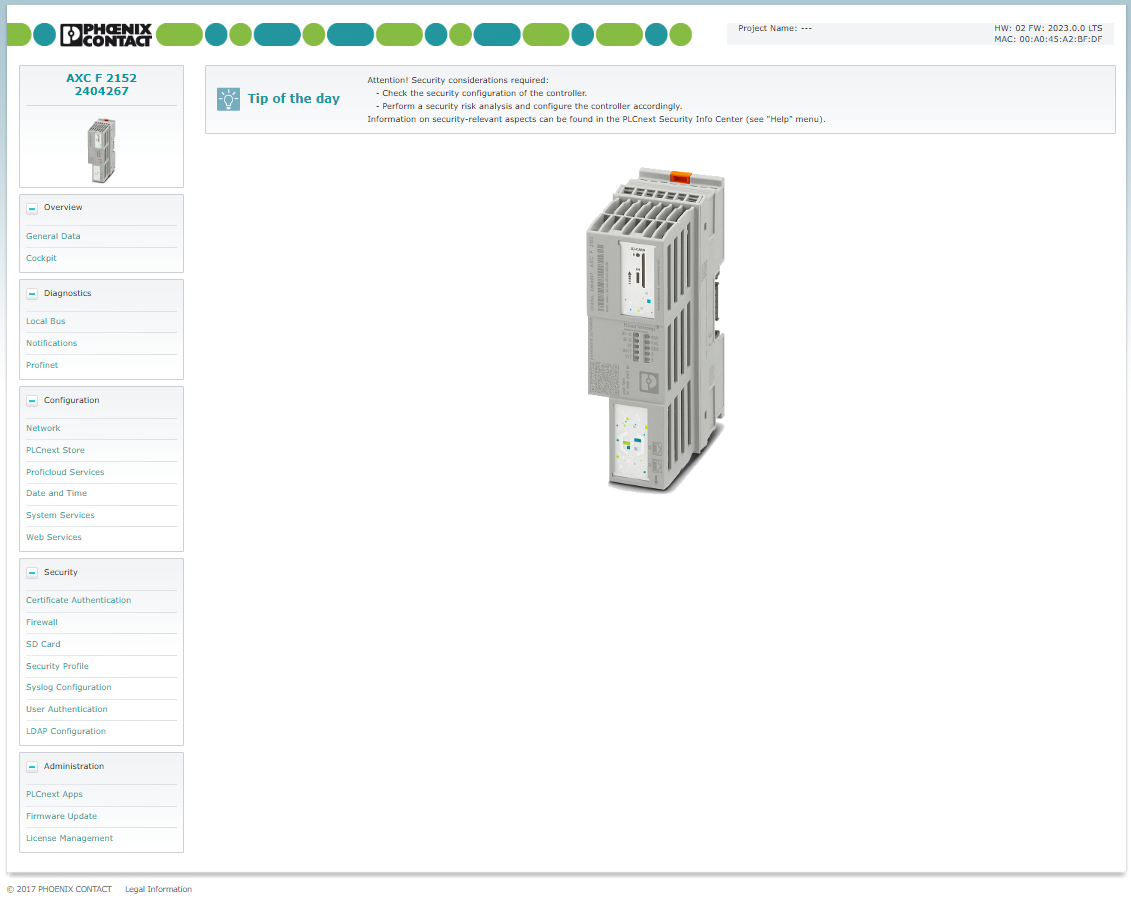Click the large controller product image
This screenshot has height=899, width=1131.
tap(656, 330)
